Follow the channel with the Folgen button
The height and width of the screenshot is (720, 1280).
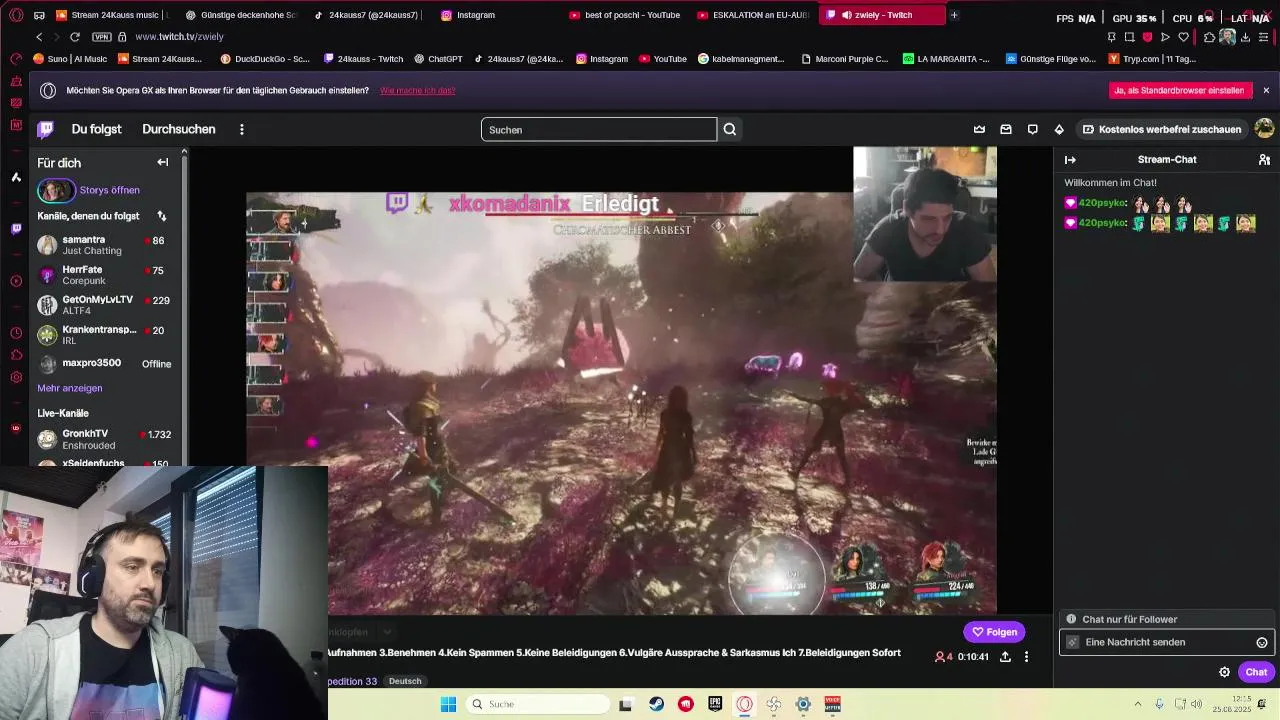click(994, 632)
